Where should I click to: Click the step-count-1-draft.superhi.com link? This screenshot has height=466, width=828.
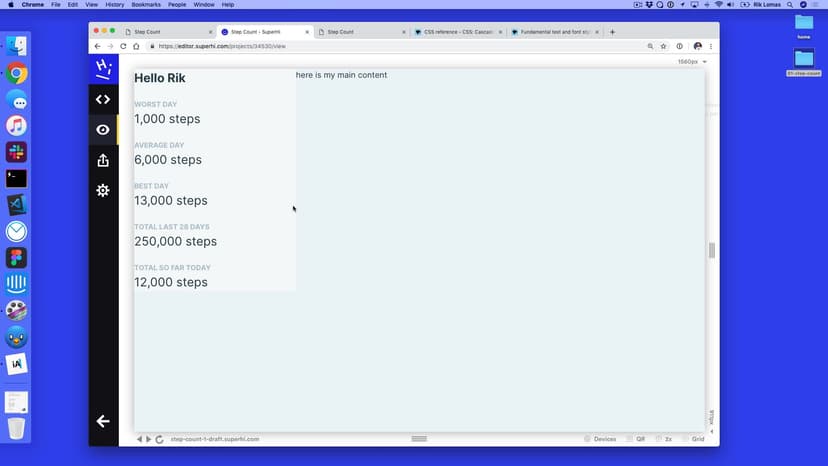(215, 439)
